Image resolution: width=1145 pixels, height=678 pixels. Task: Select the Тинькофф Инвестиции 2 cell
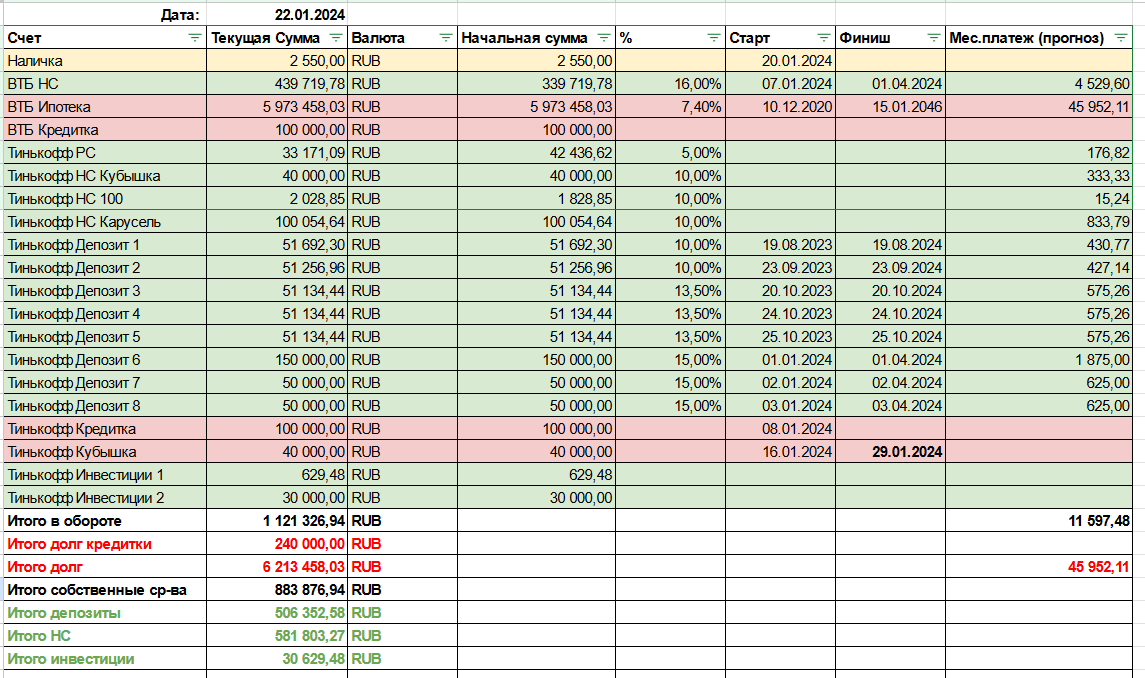pos(105,498)
